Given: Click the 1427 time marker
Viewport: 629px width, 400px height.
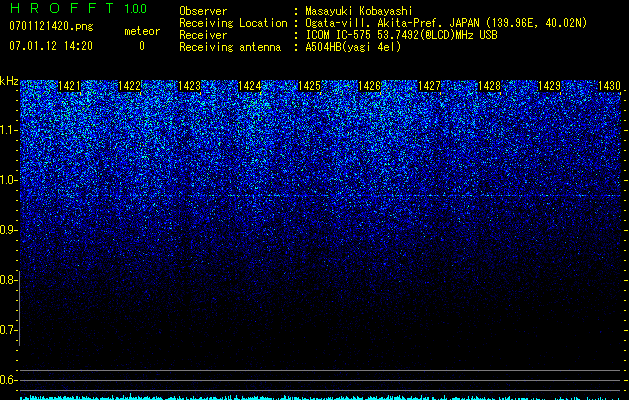Looking at the screenshot, I should [429, 86].
